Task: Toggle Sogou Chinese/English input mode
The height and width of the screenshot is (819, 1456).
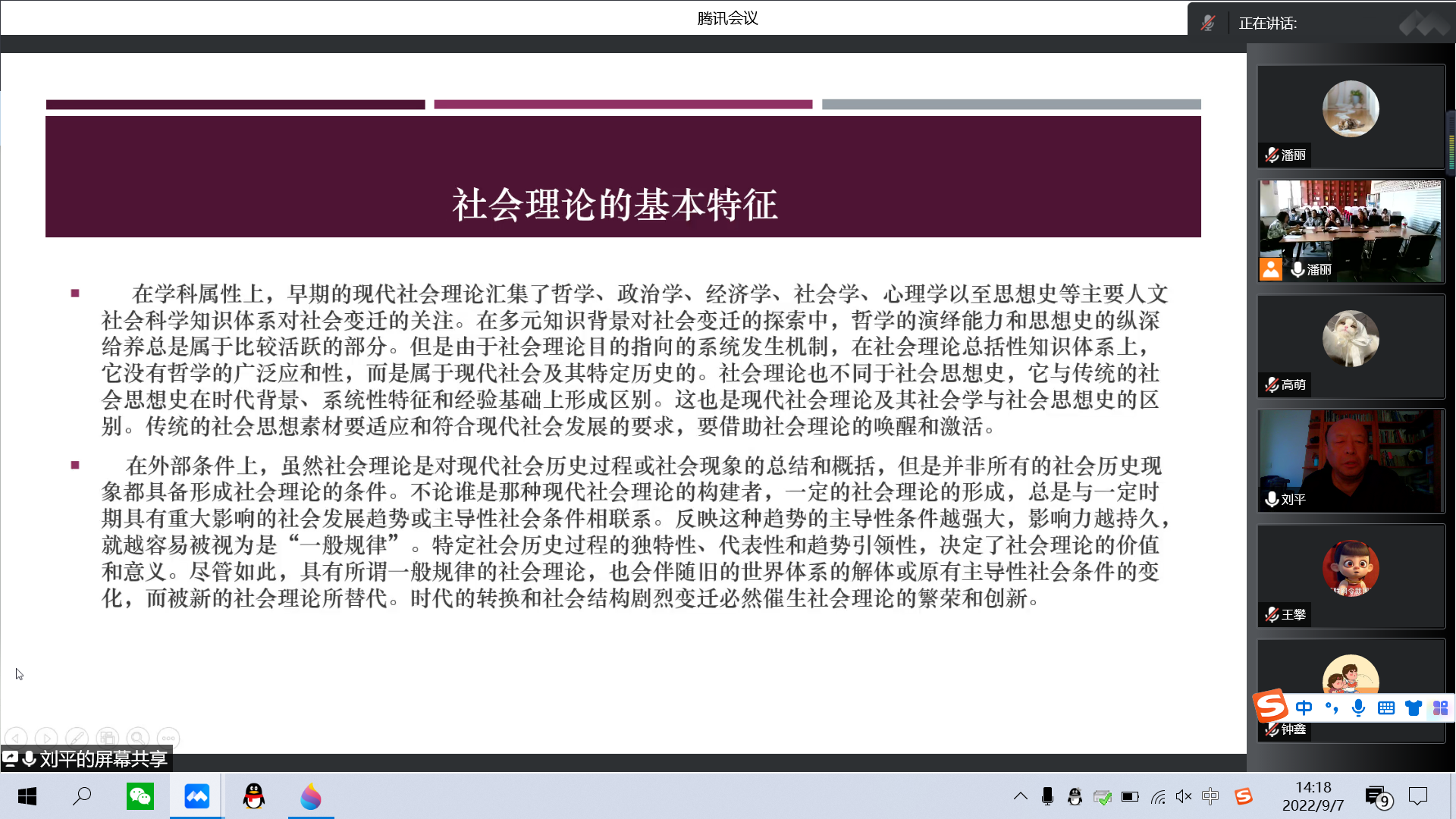Action: (x=1304, y=708)
